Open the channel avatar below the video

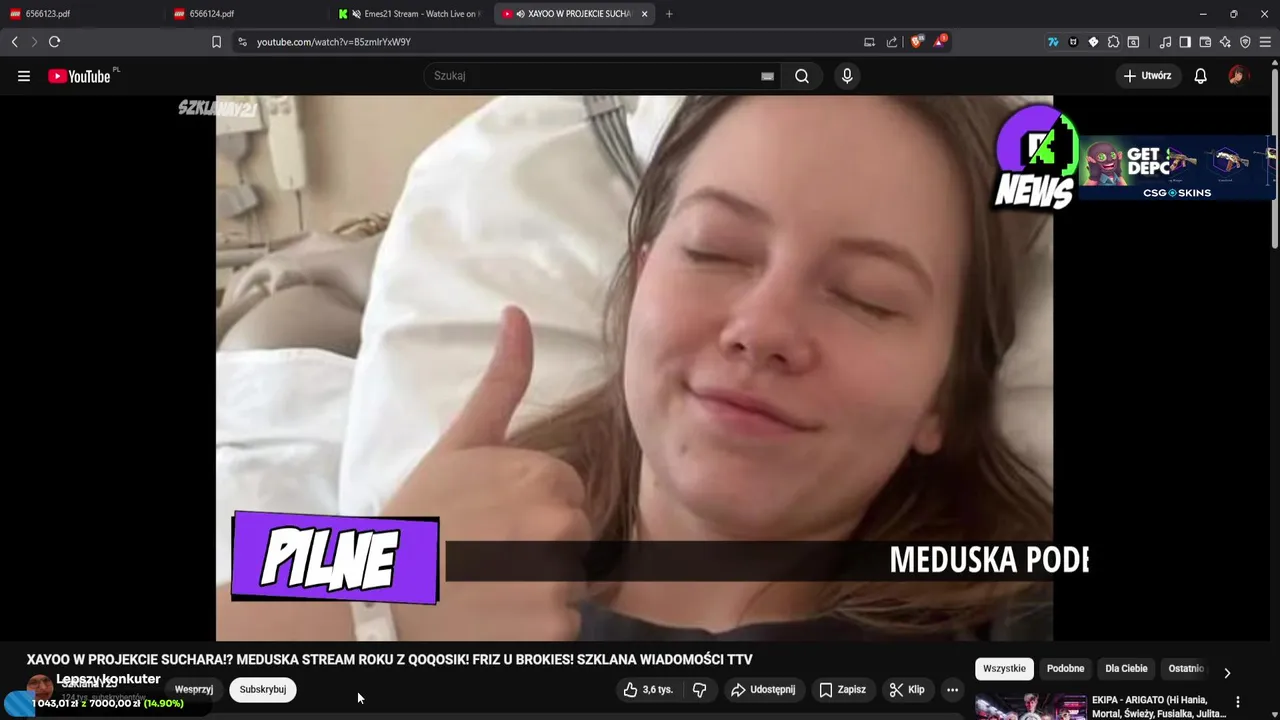[40, 688]
